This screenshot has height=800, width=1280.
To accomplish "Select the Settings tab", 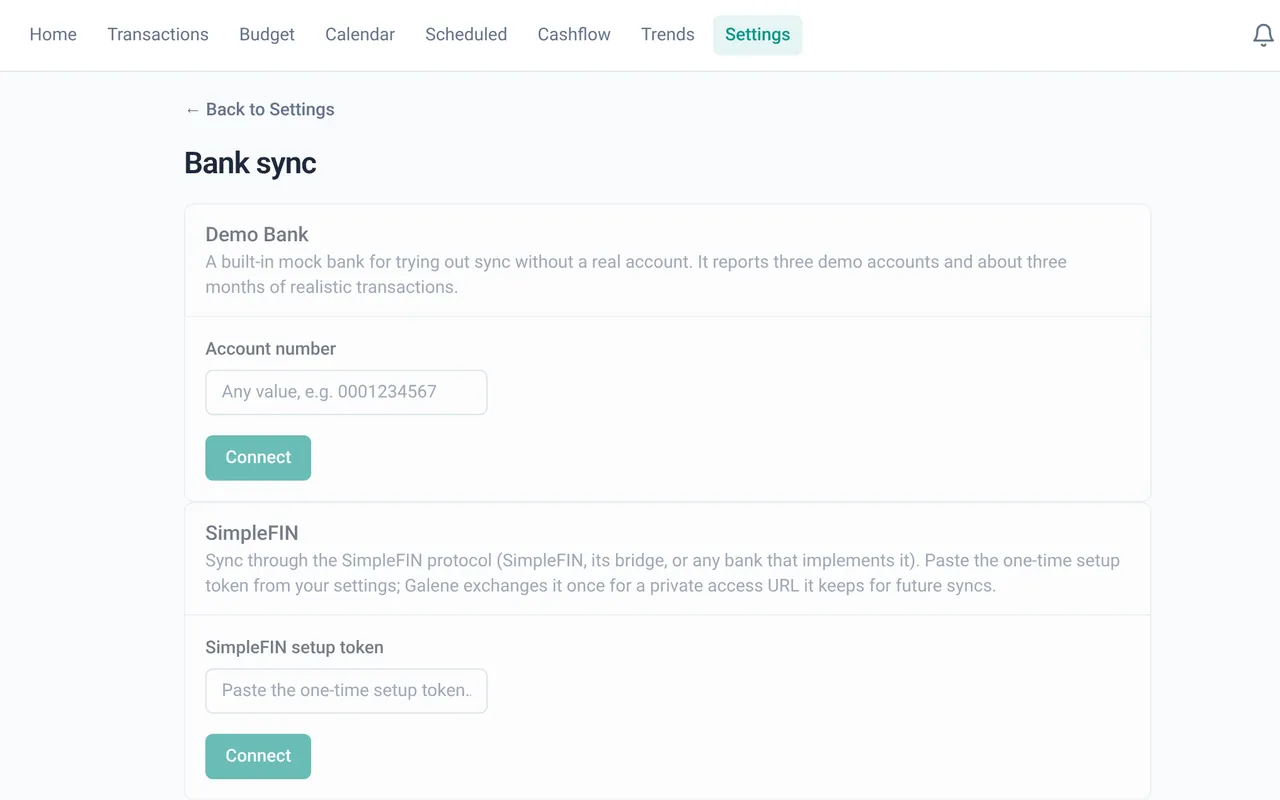I will pos(757,35).
